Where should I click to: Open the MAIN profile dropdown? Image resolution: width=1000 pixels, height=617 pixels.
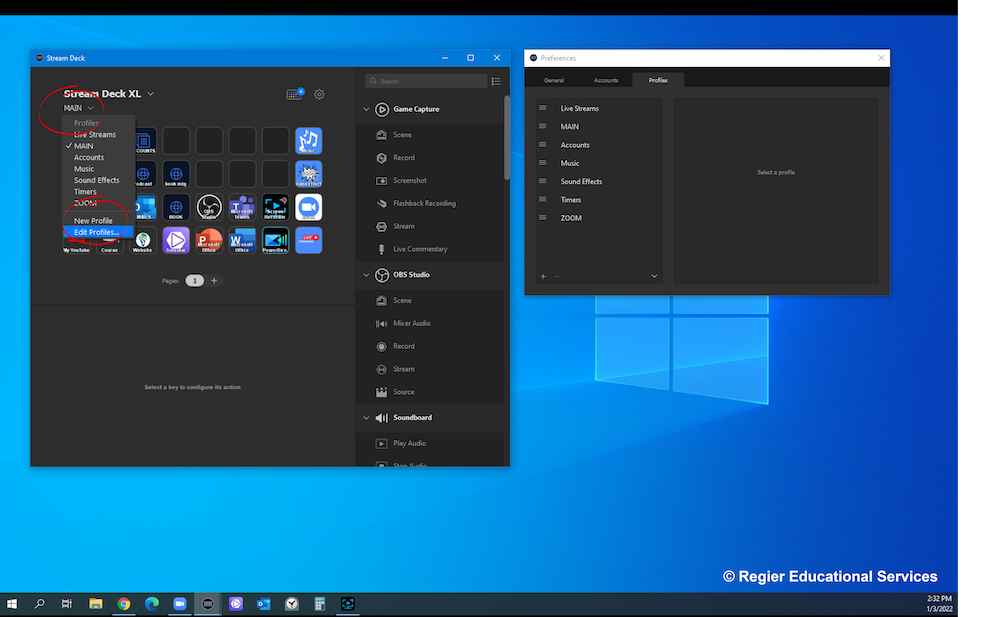pos(78,108)
